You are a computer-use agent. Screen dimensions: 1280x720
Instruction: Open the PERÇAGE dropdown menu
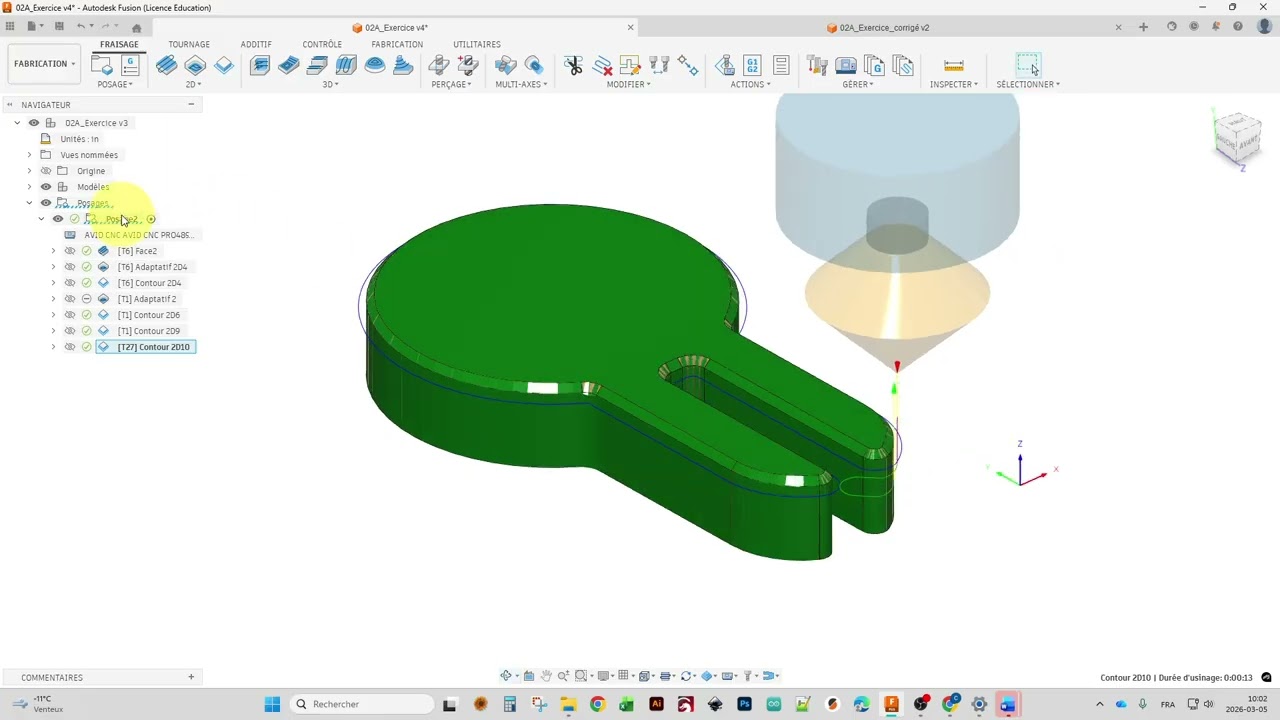(x=451, y=85)
